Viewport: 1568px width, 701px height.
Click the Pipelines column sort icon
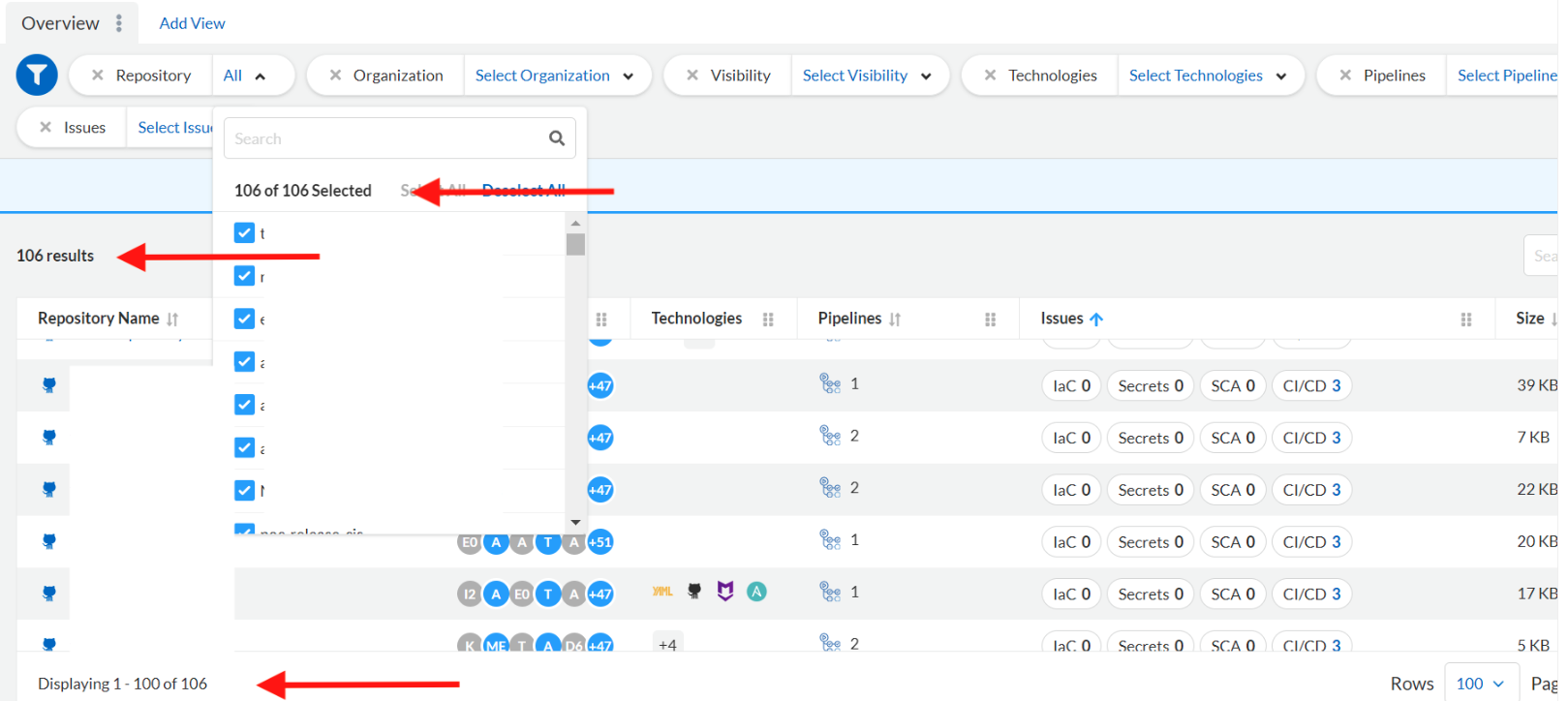tap(895, 319)
